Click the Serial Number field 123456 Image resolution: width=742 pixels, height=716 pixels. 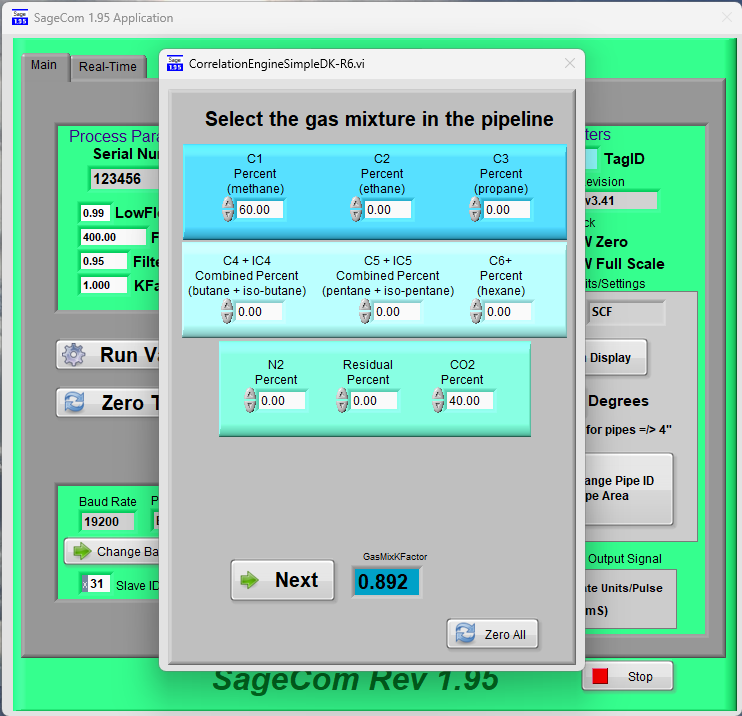tap(125, 179)
